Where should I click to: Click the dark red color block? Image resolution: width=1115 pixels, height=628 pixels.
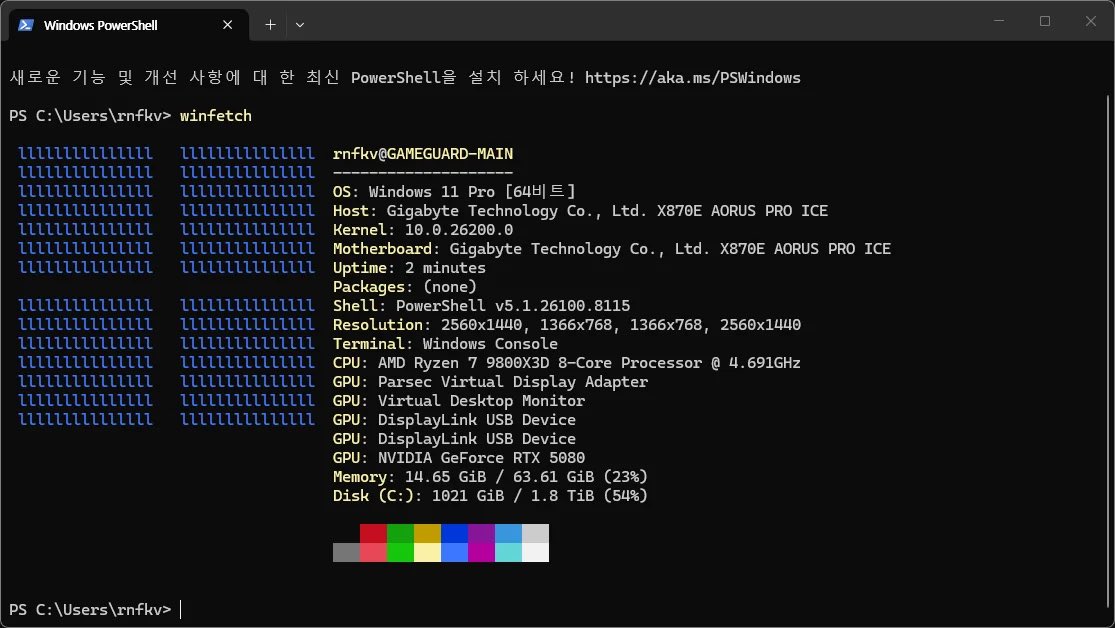[373, 533]
